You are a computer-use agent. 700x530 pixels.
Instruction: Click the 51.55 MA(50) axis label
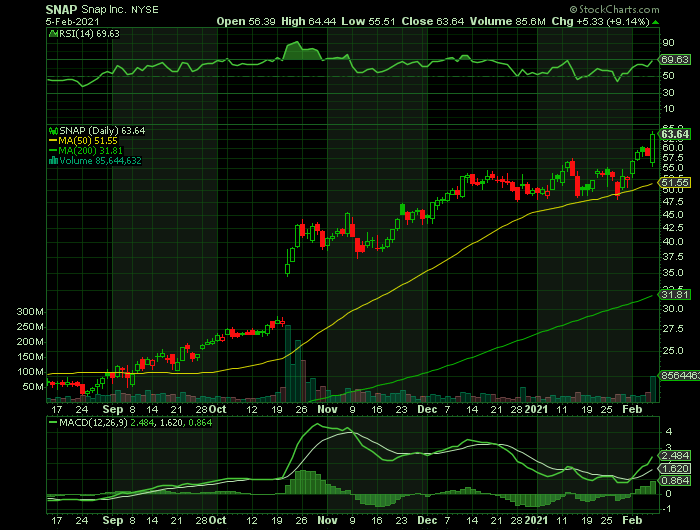676,183
